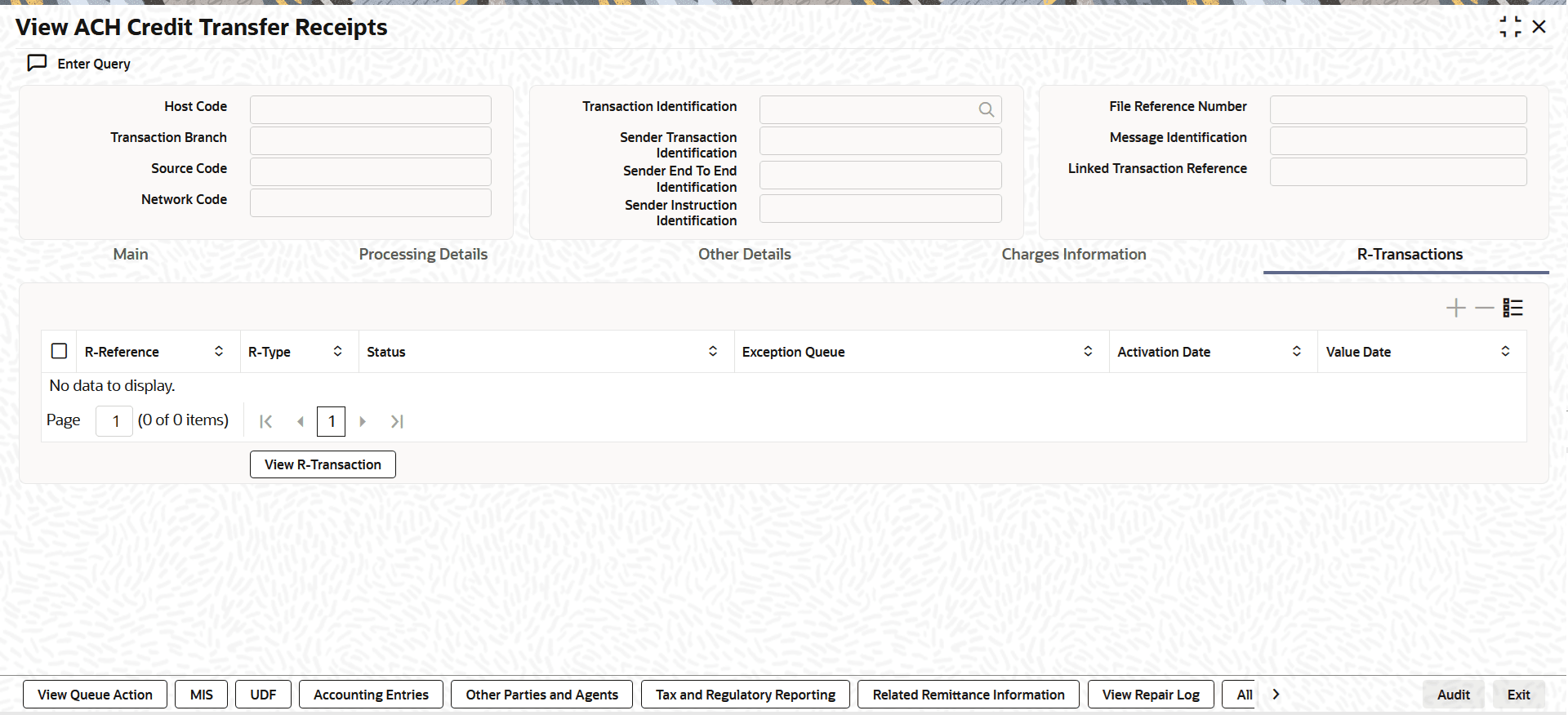Focus the Transaction Branch field
Viewport: 1568px width, 715px height.
click(x=371, y=140)
